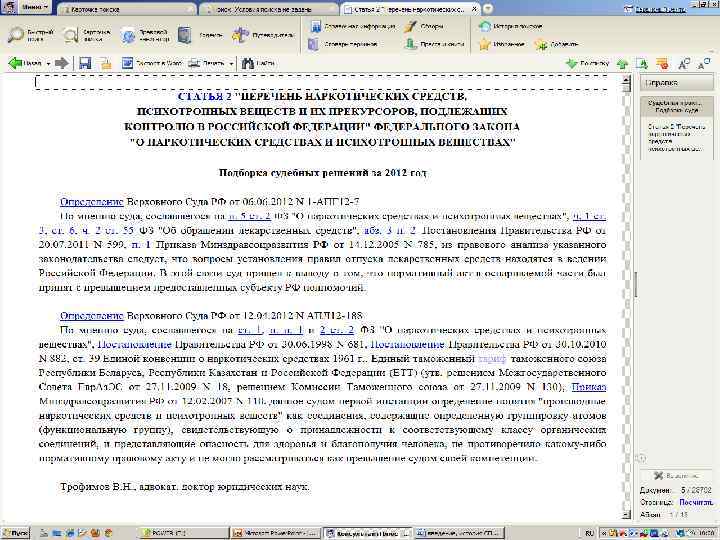Decrease font size with smaller A icon
Viewport: 720px width, 540px height.
703,64
